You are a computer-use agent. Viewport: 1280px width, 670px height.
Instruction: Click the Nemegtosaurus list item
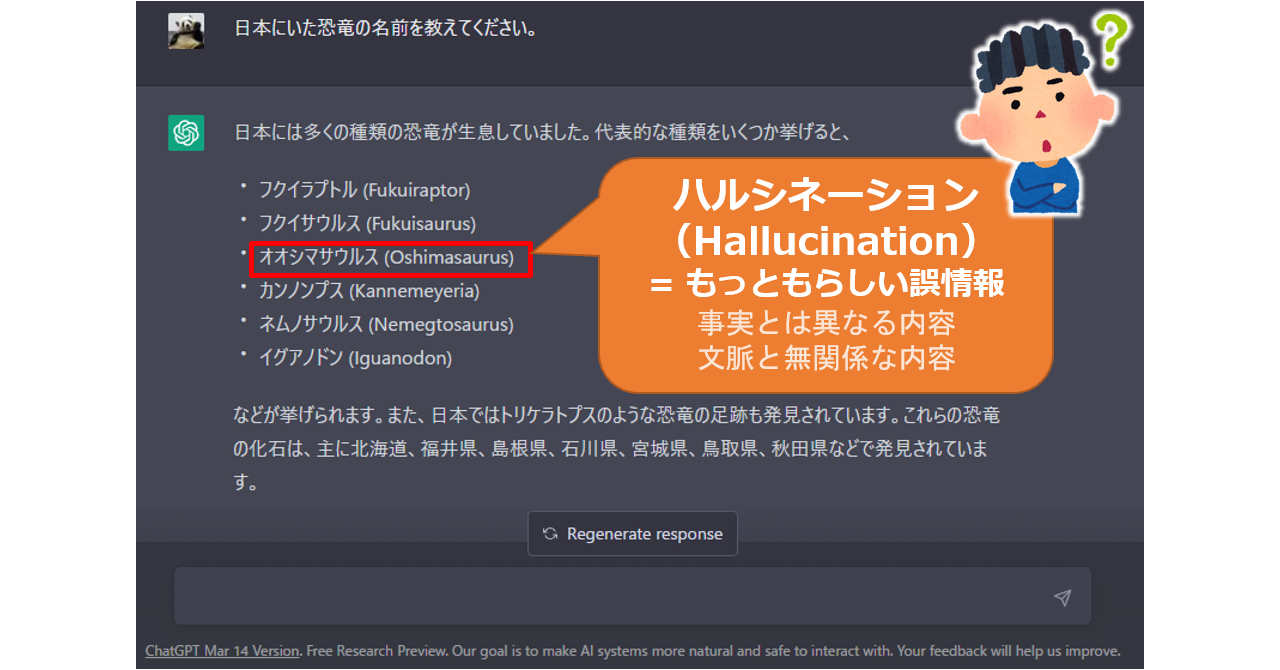[x=386, y=325]
